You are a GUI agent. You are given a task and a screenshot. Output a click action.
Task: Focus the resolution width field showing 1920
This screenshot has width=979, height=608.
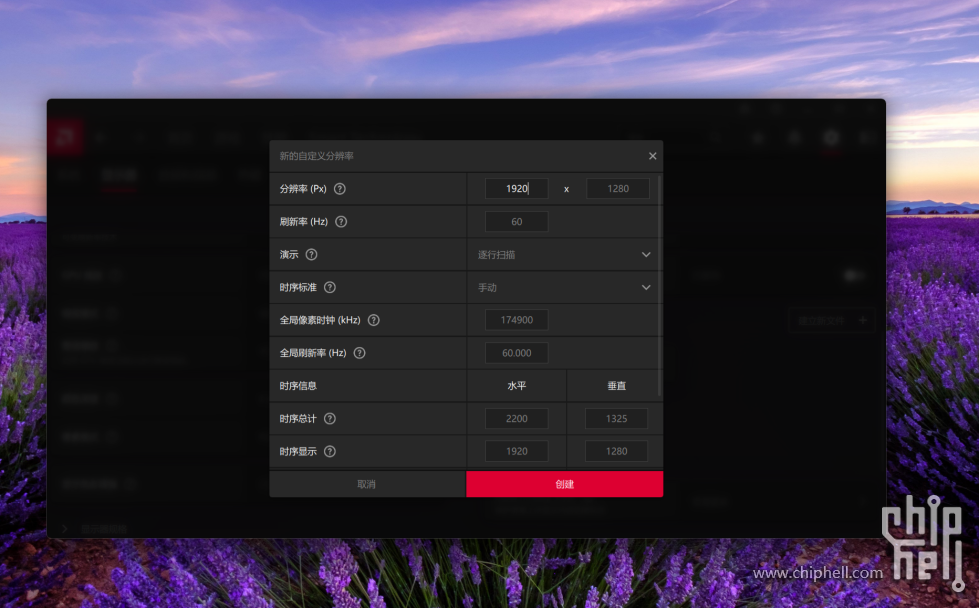pos(516,189)
